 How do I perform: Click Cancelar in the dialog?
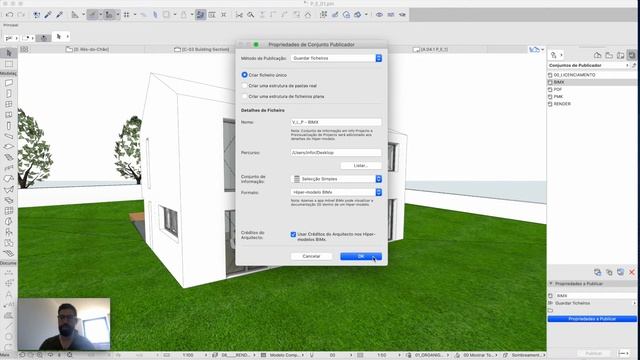(311, 256)
